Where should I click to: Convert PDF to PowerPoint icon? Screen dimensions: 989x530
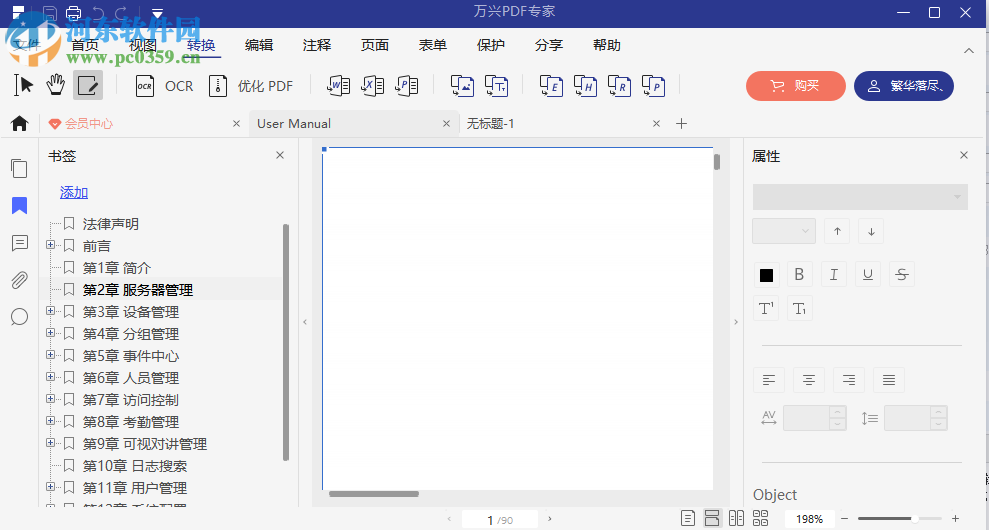[x=407, y=86]
